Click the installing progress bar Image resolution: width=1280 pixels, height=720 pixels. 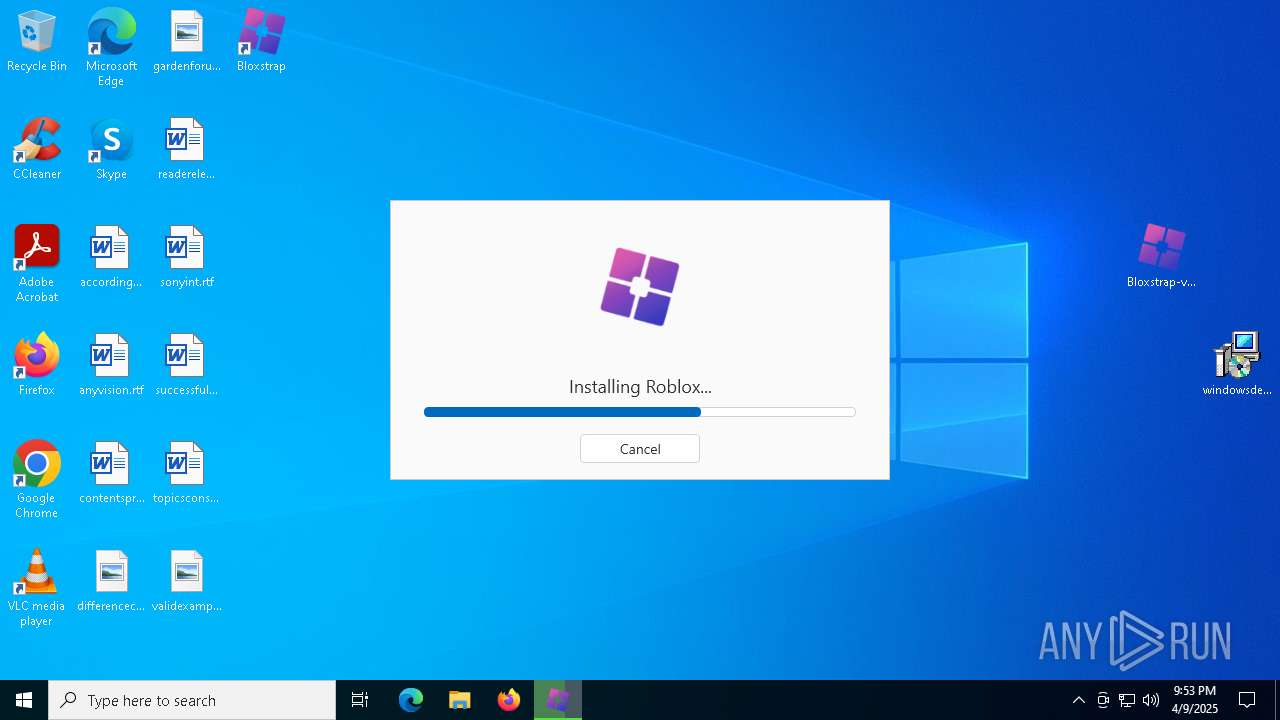pyautogui.click(x=640, y=412)
